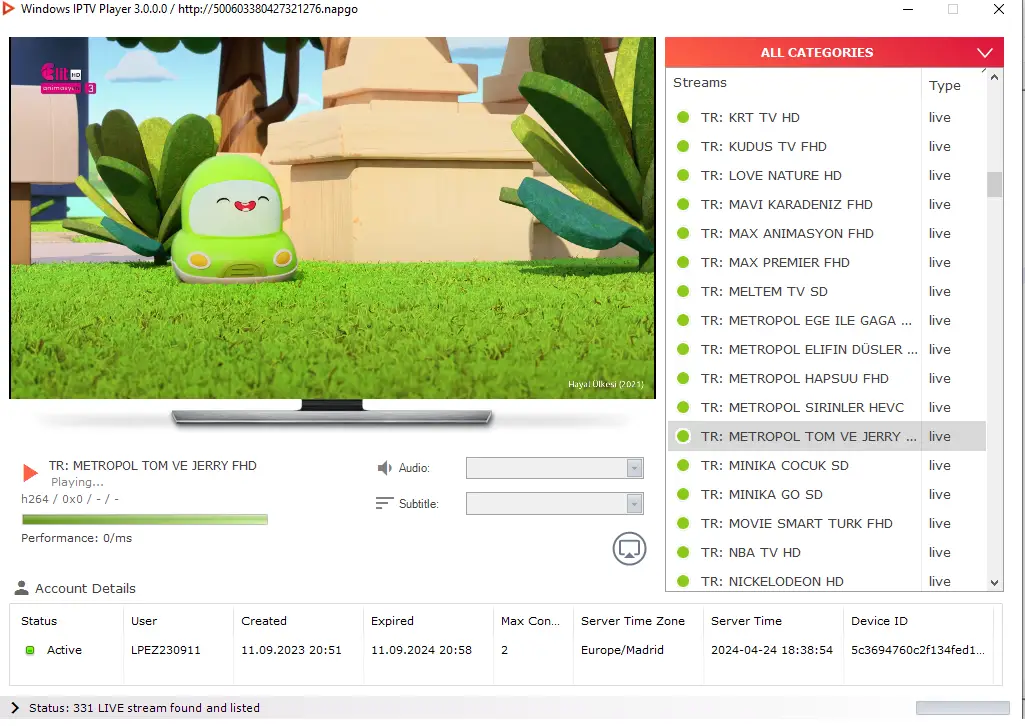Click green dot beside TR: METROPOL SIRINLER HEVC
The width and height of the screenshot is (1025, 726).
pyautogui.click(x=683, y=407)
